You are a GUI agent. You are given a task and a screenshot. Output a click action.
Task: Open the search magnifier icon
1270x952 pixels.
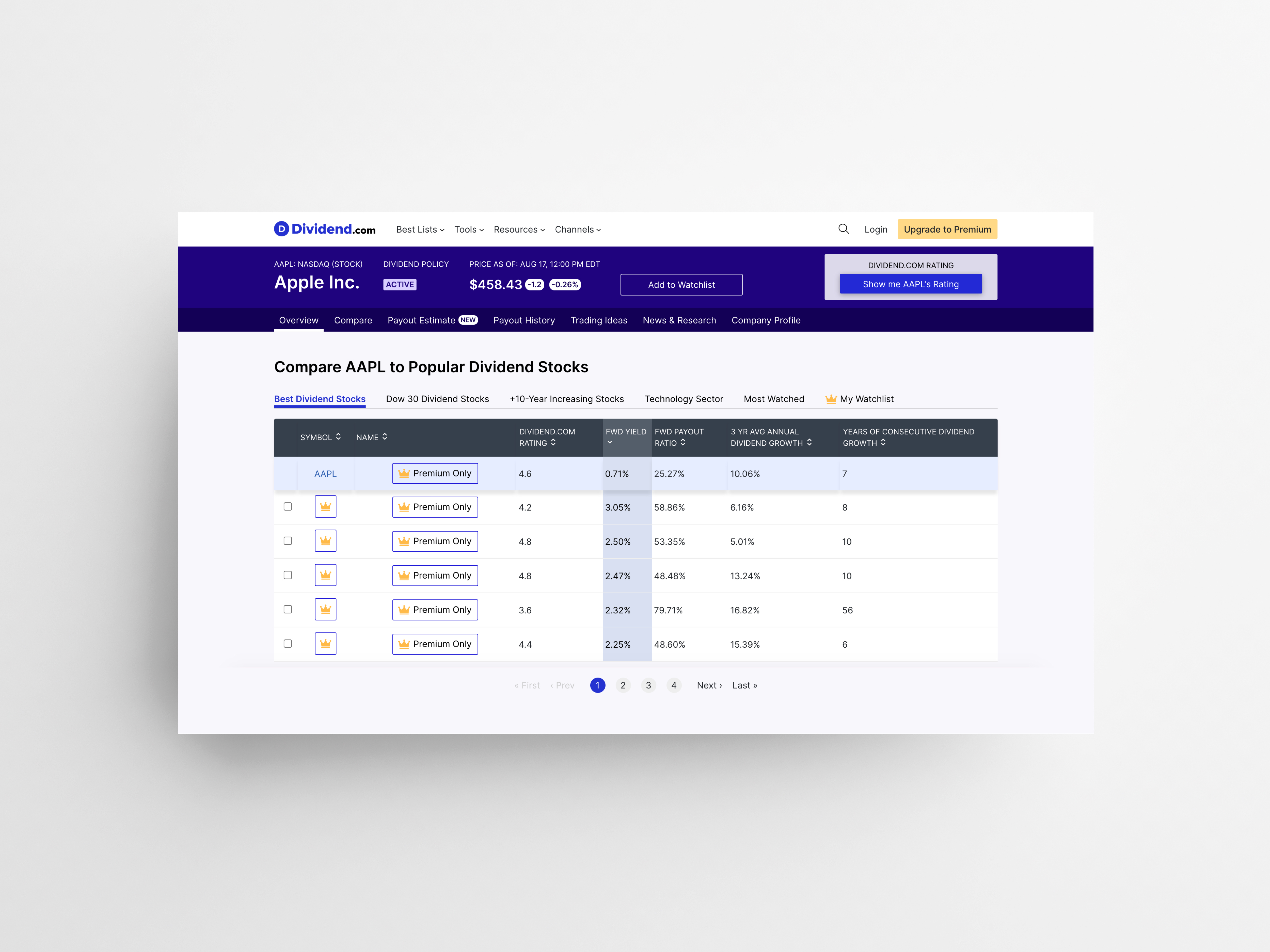point(844,229)
